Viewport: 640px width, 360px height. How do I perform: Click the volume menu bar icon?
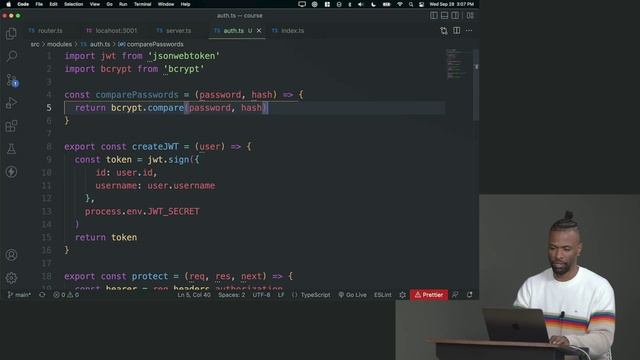[x=361, y=4]
